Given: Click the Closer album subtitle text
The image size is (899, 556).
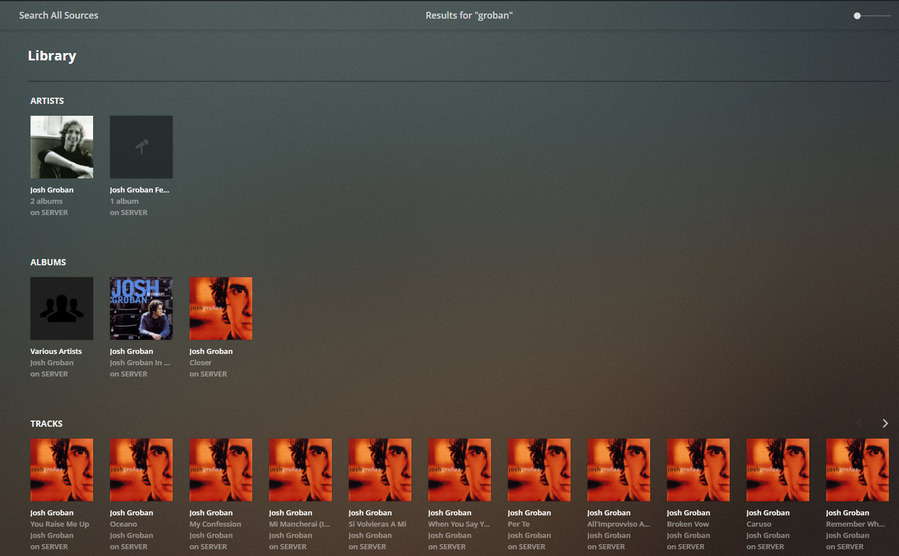Looking at the screenshot, I should [x=200, y=363].
